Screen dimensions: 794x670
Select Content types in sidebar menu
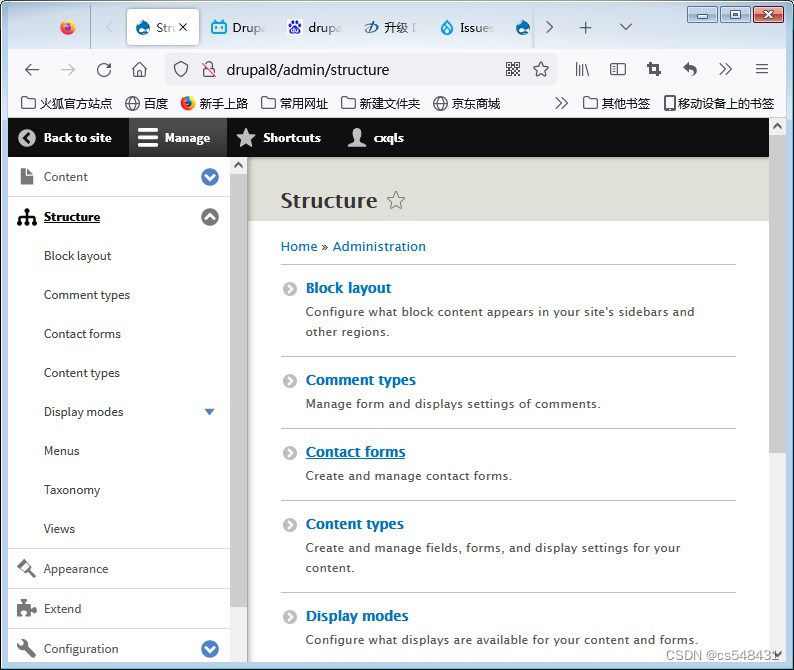click(x=82, y=373)
